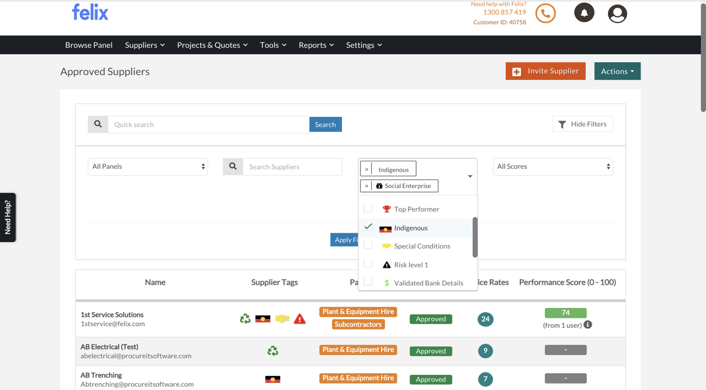Click AB Trenching's grey performance score bar
The width and height of the screenshot is (706, 390).
point(566,378)
